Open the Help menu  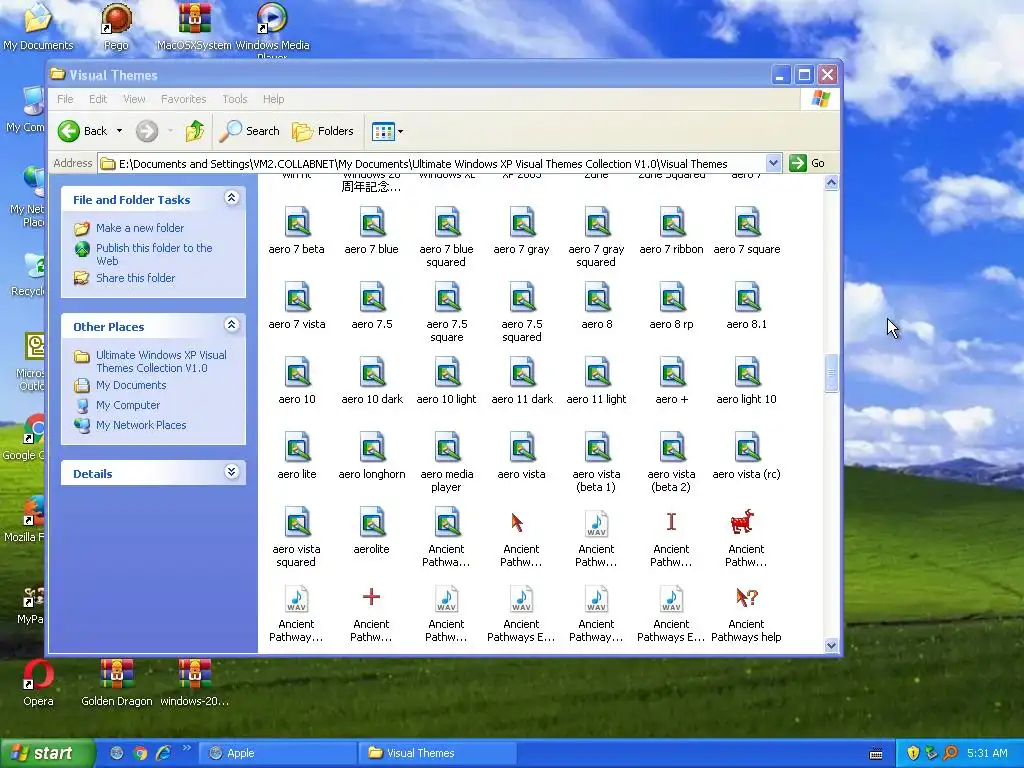[274, 99]
